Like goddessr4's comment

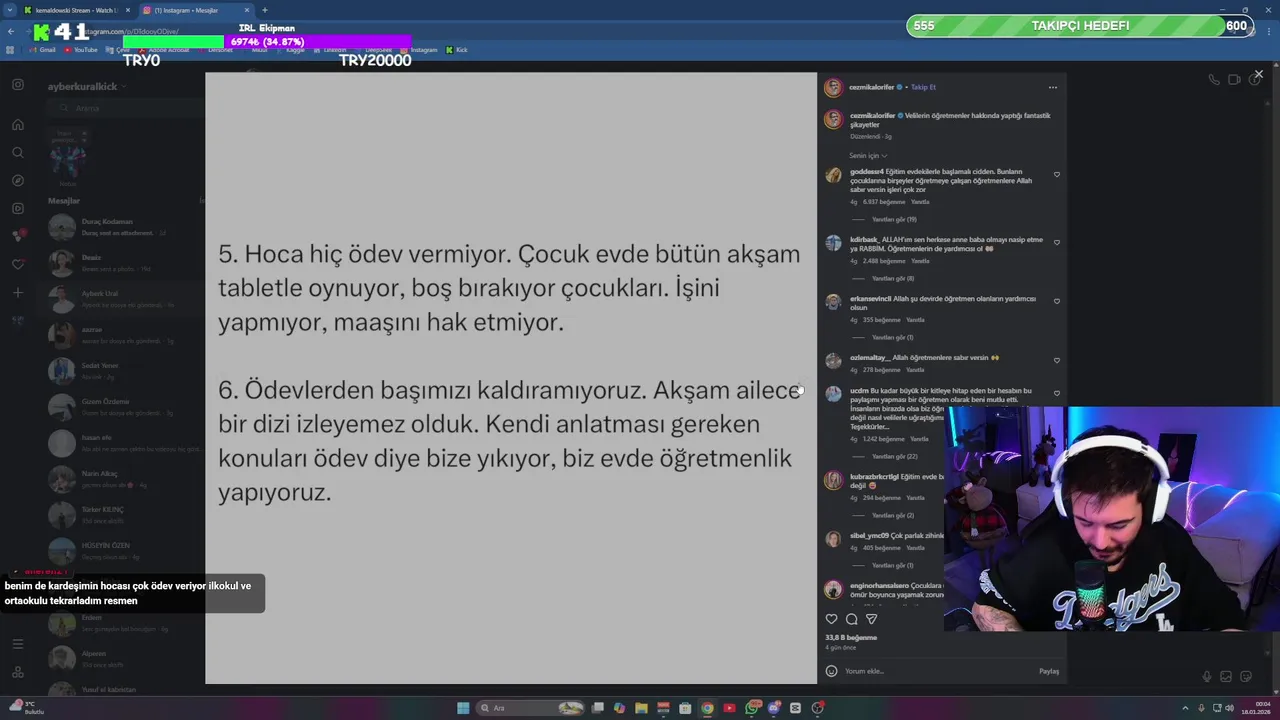(1057, 175)
